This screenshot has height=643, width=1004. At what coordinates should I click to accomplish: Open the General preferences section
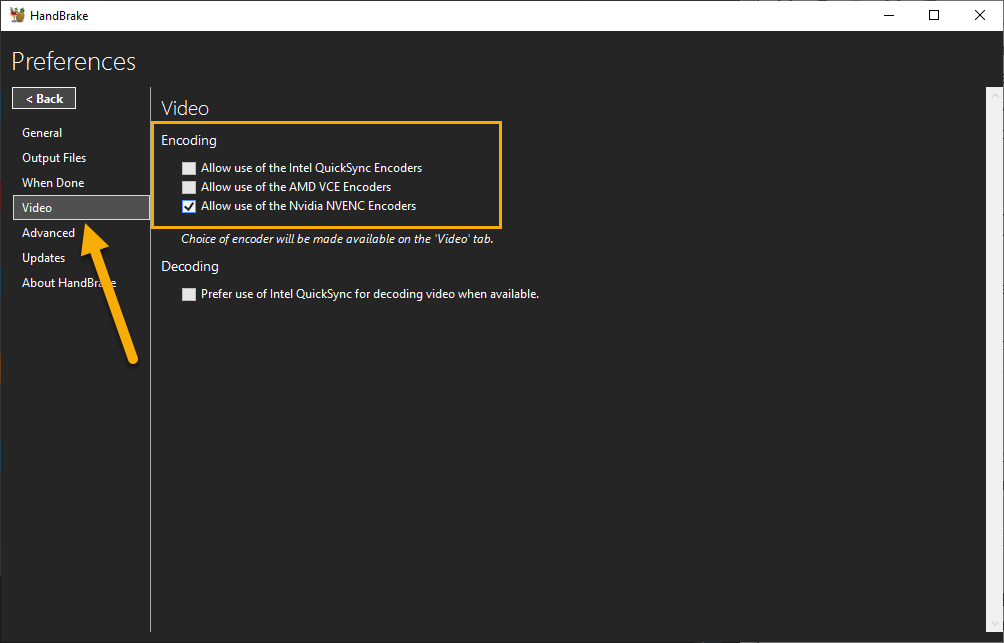click(42, 132)
